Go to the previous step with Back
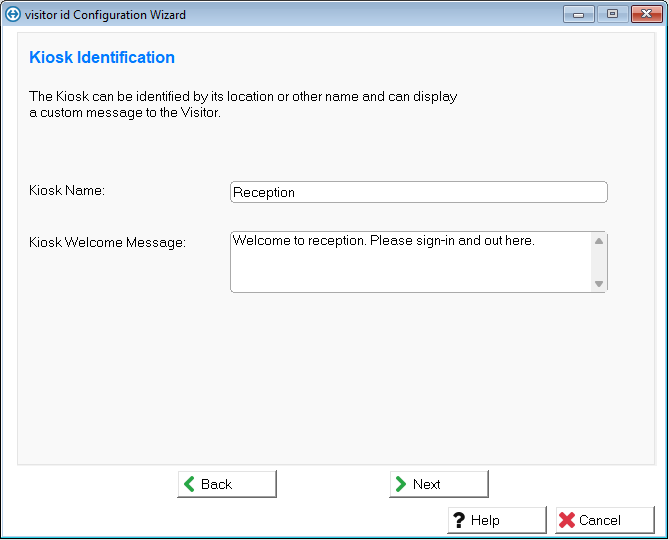 pos(227,484)
